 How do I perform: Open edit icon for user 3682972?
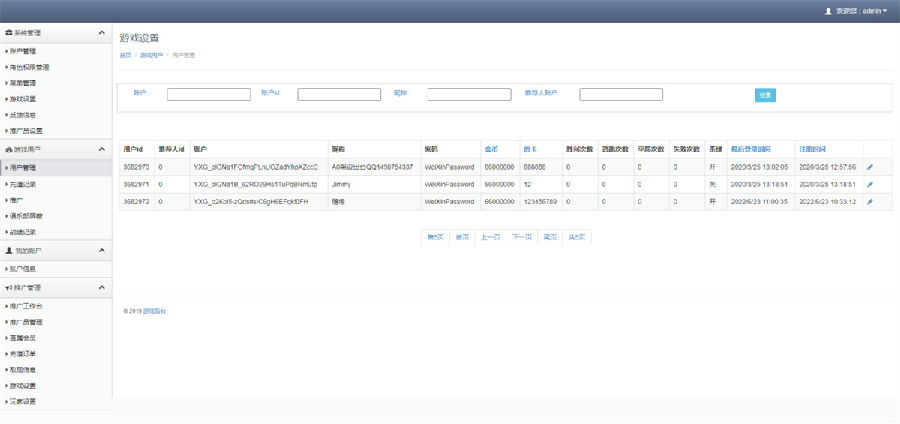tap(869, 201)
